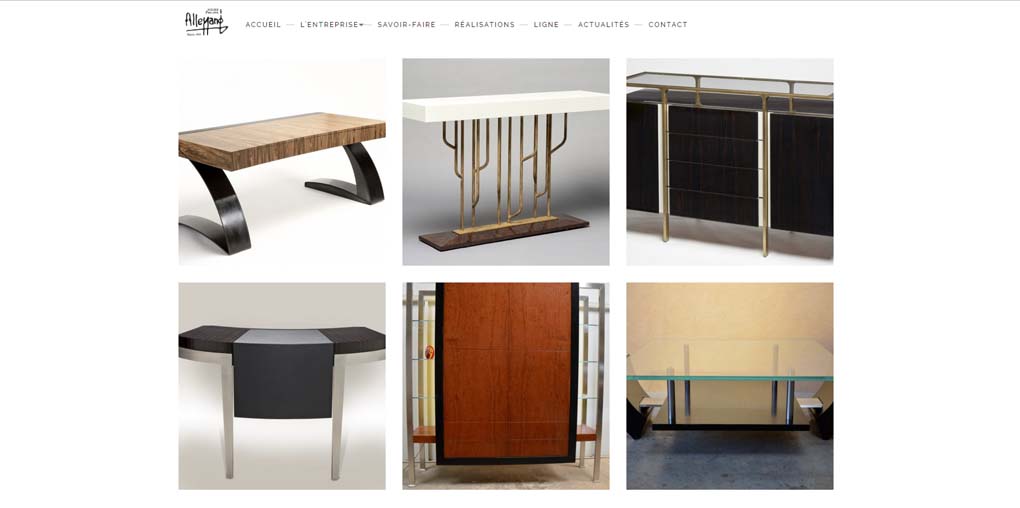Visit the ACTUALITÉS section
Viewport: 1020px width, 508px height.
coord(604,25)
